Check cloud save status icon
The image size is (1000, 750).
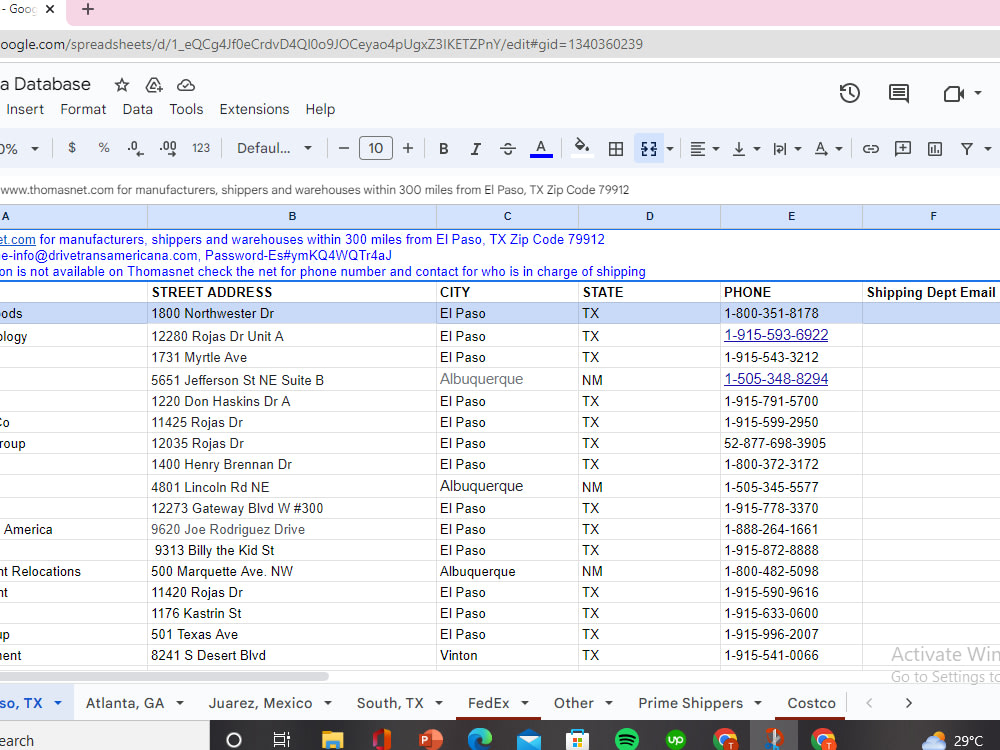click(x=186, y=85)
